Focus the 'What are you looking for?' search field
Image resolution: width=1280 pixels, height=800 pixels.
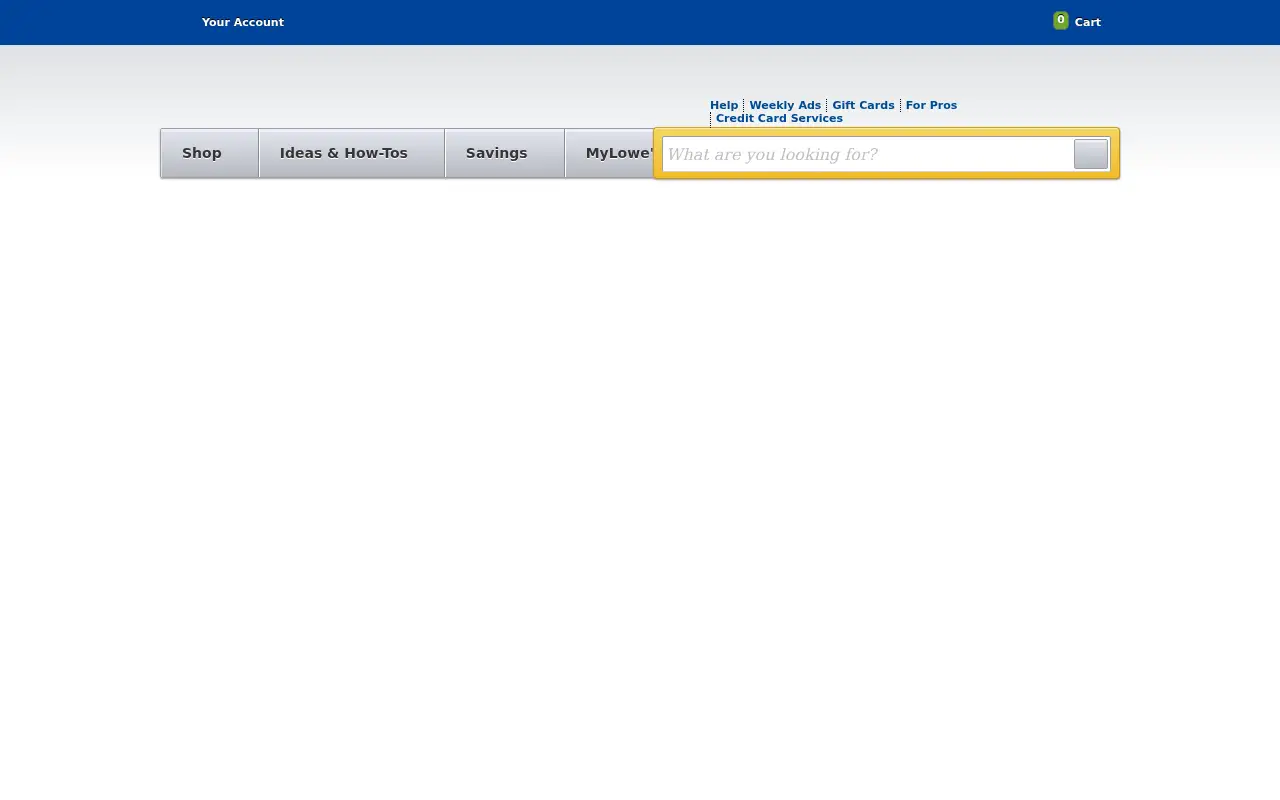click(x=868, y=154)
